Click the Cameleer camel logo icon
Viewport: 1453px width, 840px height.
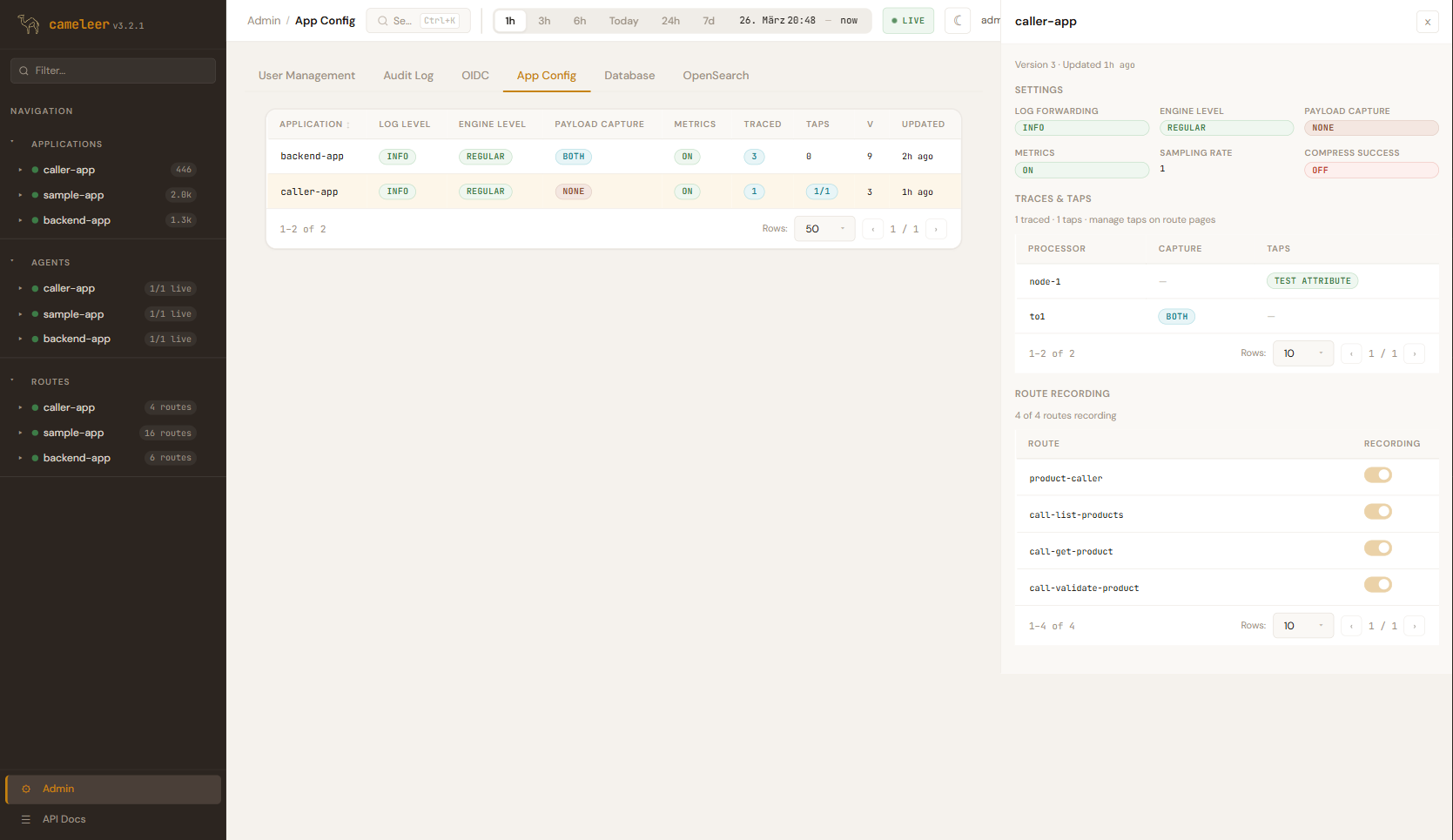click(29, 24)
